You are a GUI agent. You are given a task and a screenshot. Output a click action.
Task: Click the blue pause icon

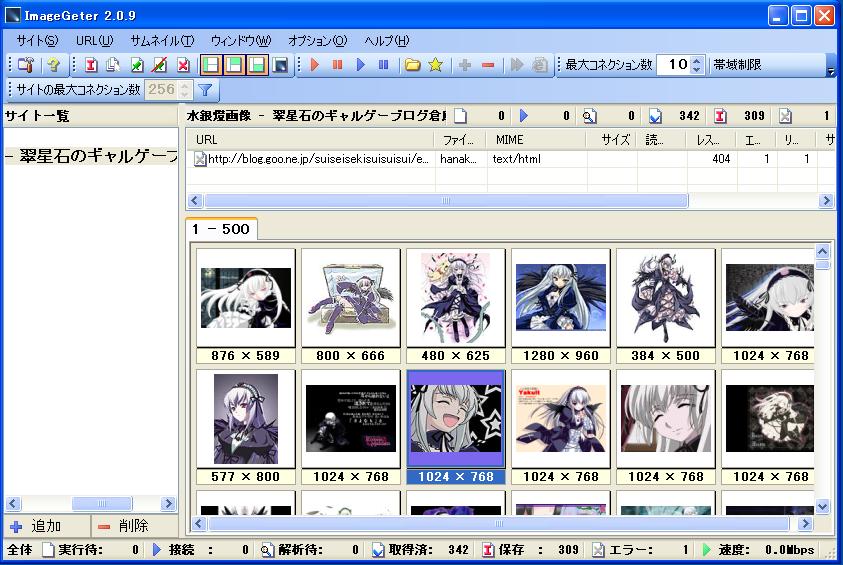click(x=383, y=65)
